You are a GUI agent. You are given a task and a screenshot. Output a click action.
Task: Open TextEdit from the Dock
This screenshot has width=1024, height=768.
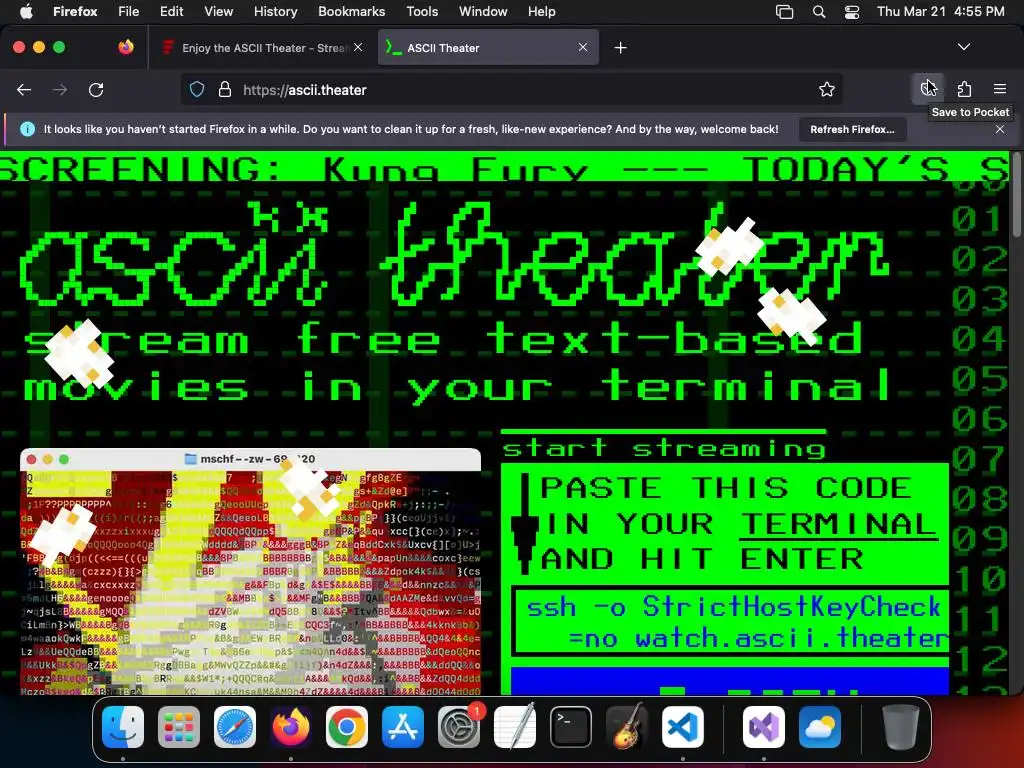(x=515, y=727)
